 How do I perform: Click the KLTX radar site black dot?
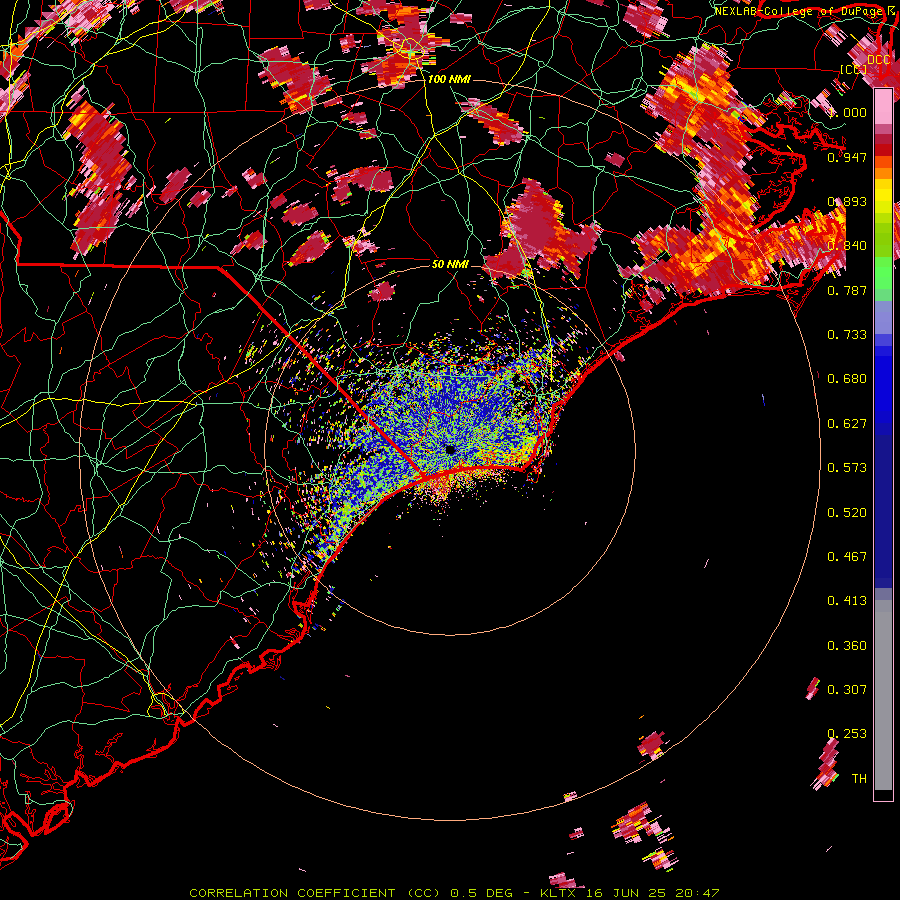tap(450, 449)
